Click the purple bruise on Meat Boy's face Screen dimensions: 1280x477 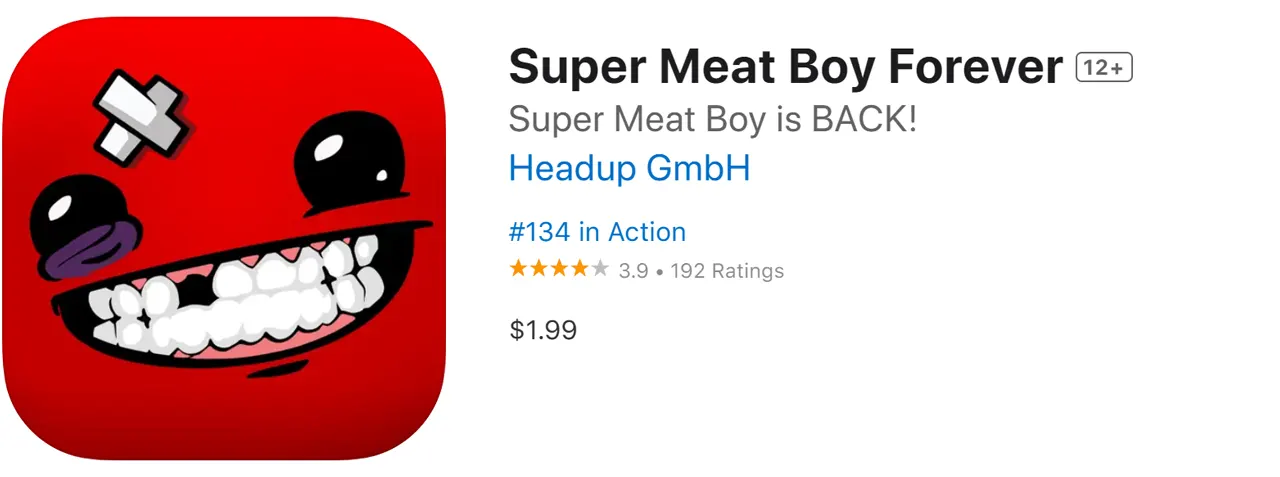click(83, 248)
